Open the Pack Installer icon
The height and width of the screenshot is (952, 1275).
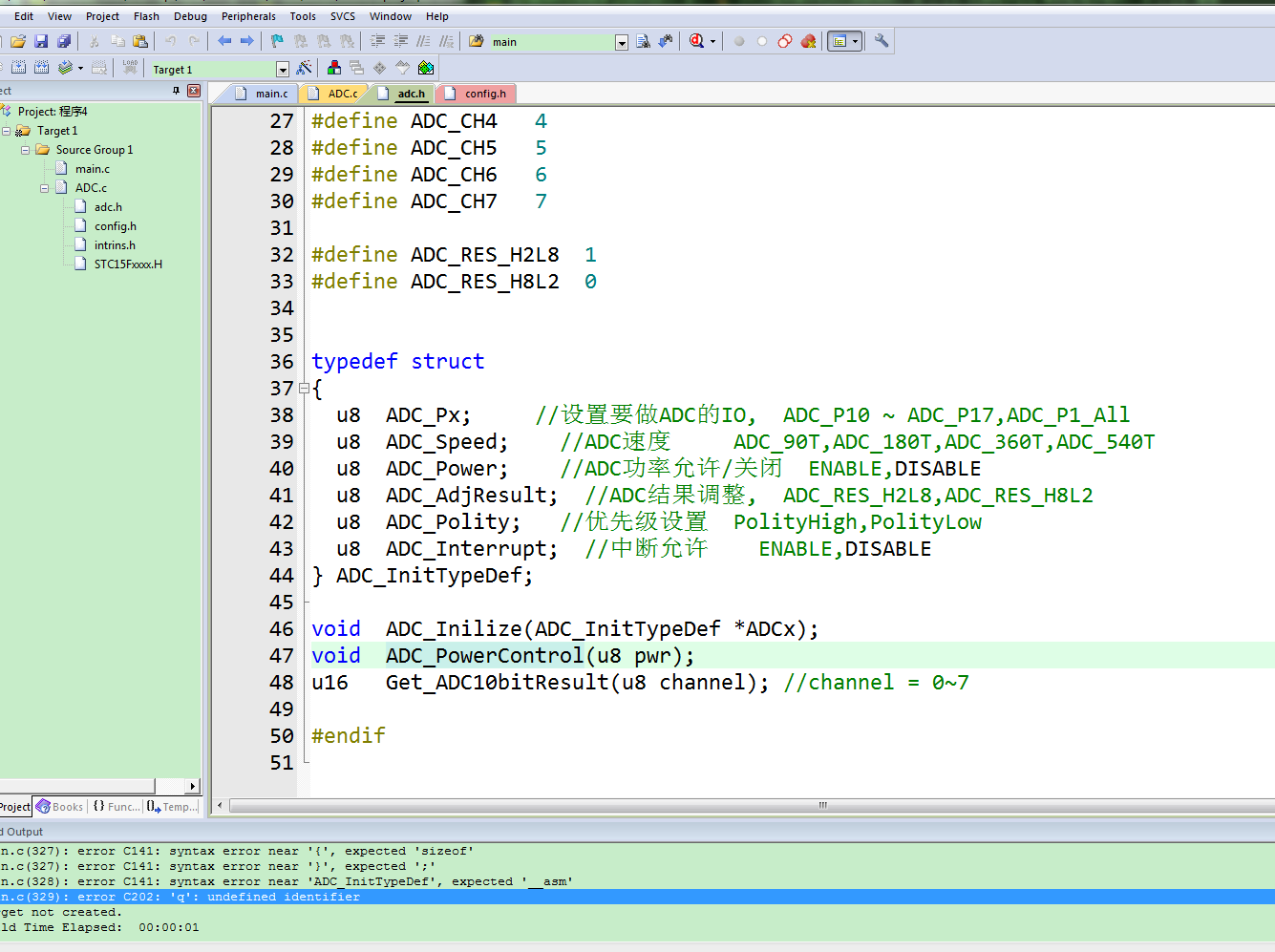point(426,68)
